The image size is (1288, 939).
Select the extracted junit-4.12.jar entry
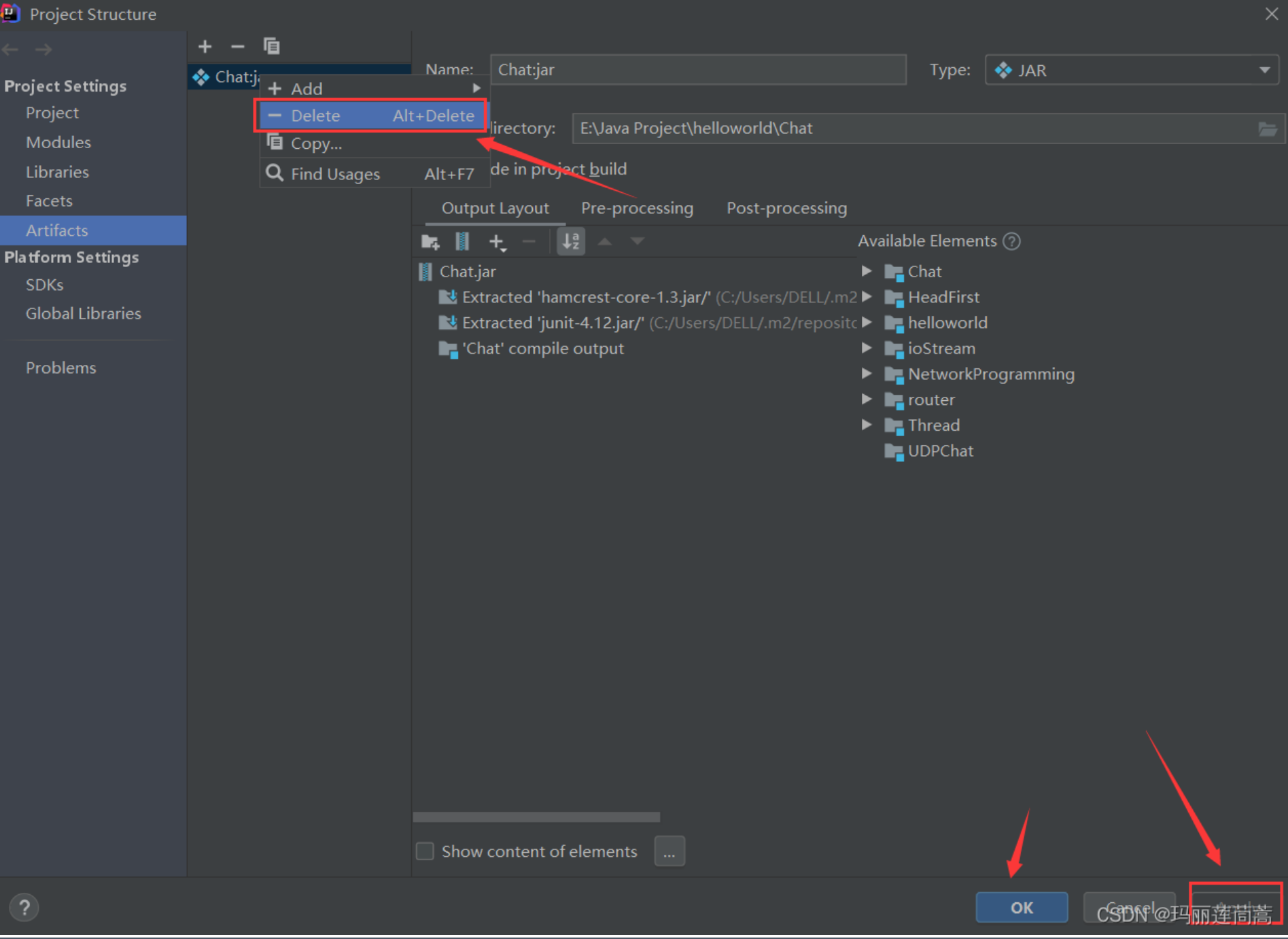pos(648,323)
